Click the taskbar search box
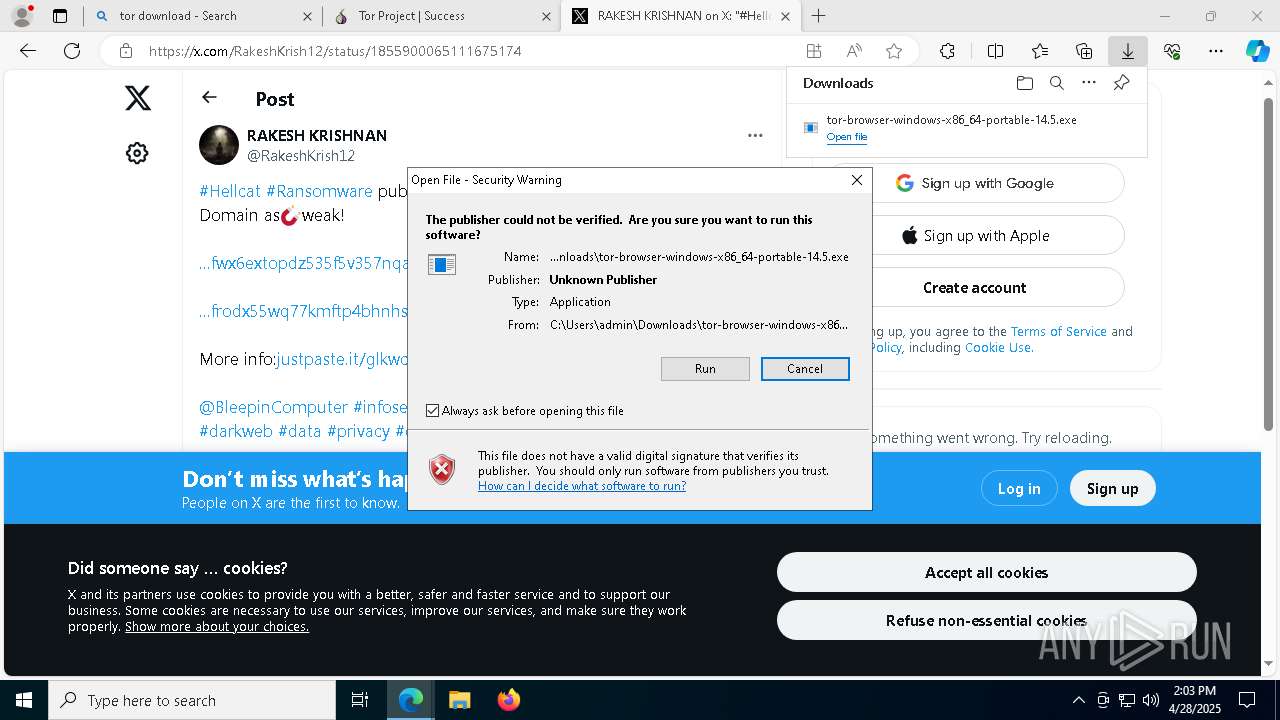1280x720 pixels. point(192,700)
